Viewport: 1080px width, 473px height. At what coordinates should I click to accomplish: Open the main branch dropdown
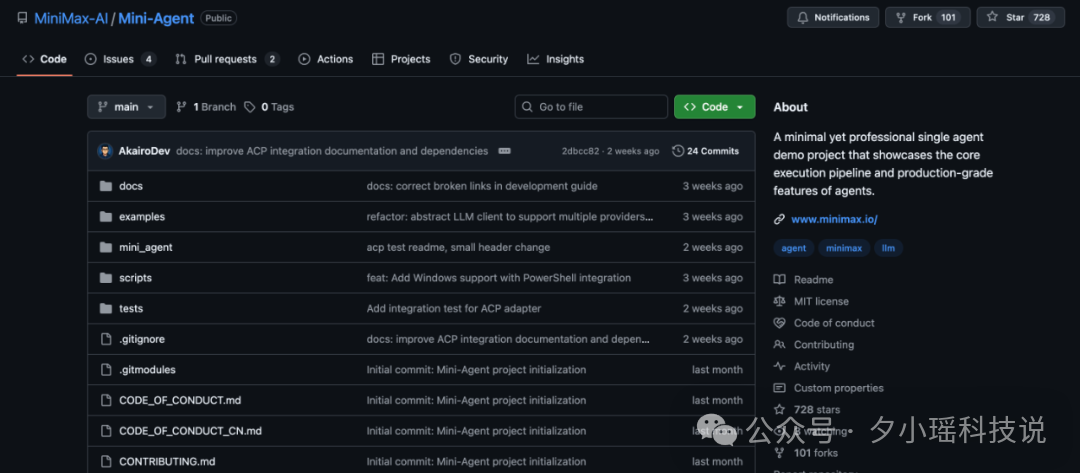[127, 107]
